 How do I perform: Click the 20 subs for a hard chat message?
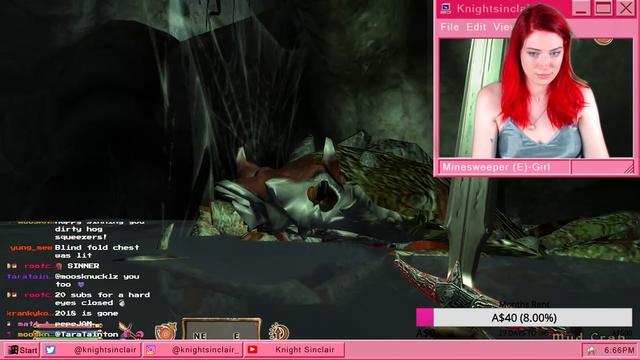click(x=102, y=299)
